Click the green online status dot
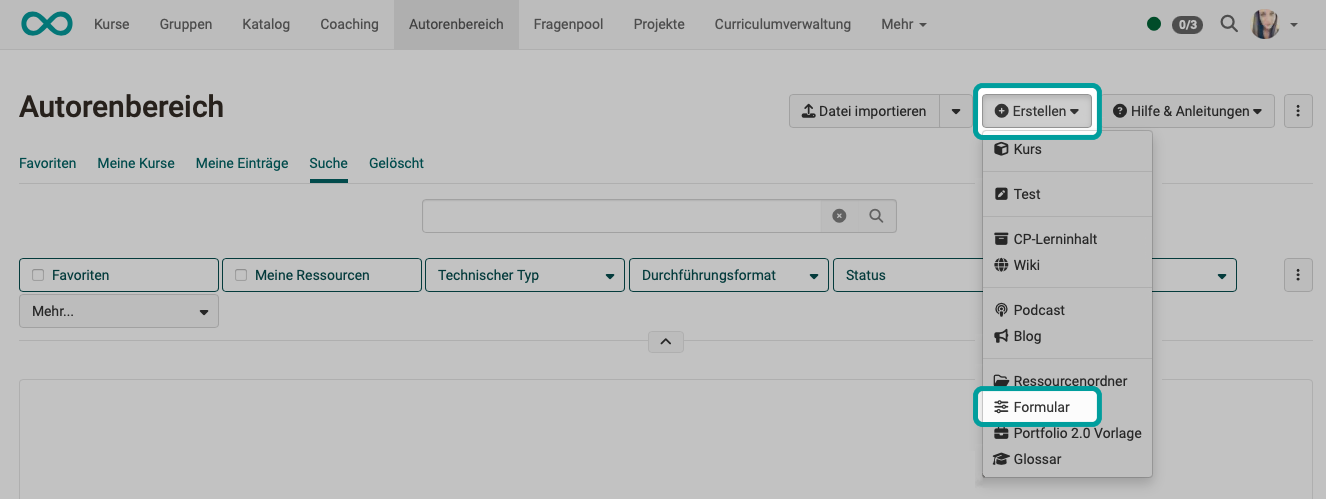The height and width of the screenshot is (499, 1326). [x=1154, y=24]
